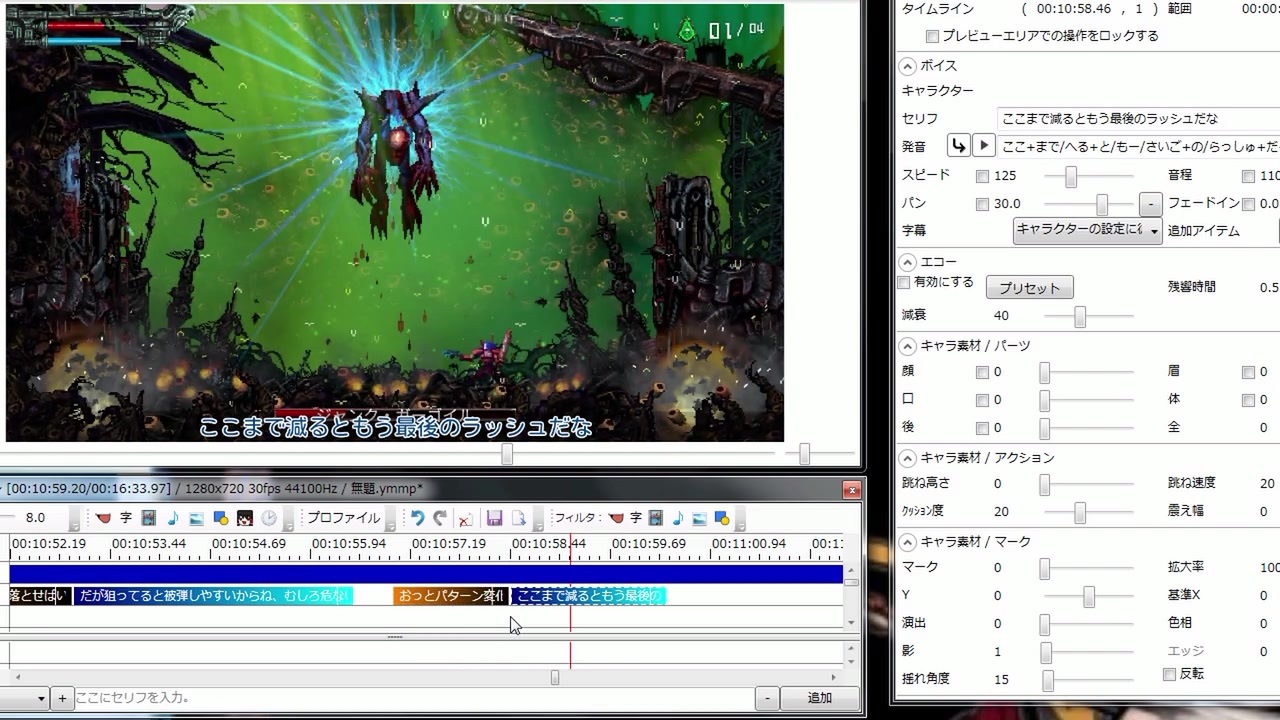Adjust the Y position slider

click(1089, 596)
